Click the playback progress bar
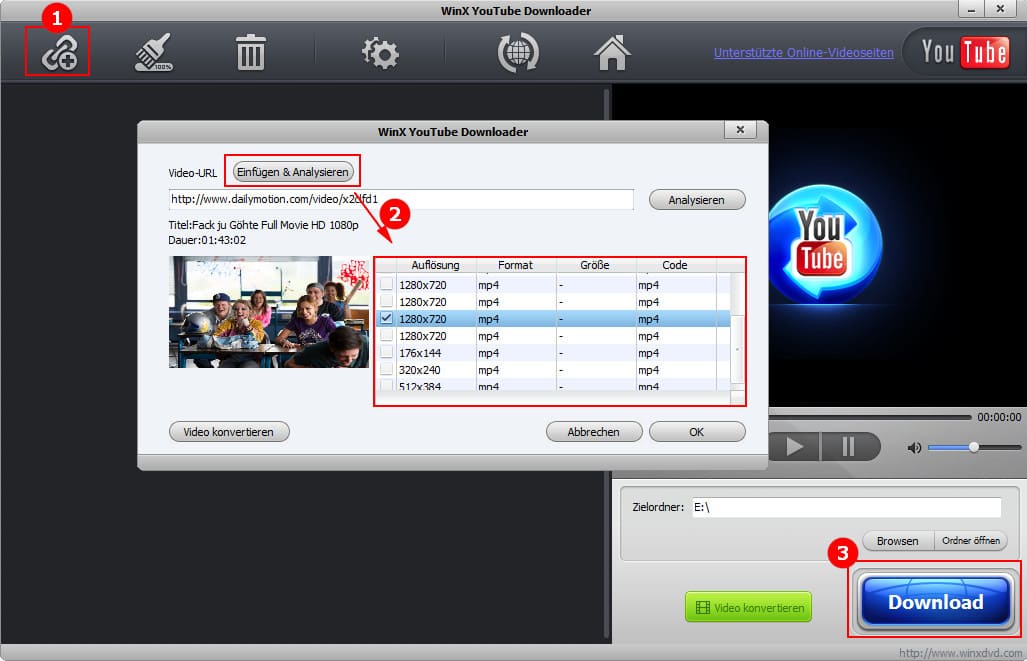The height and width of the screenshot is (661, 1027). [x=870, y=417]
